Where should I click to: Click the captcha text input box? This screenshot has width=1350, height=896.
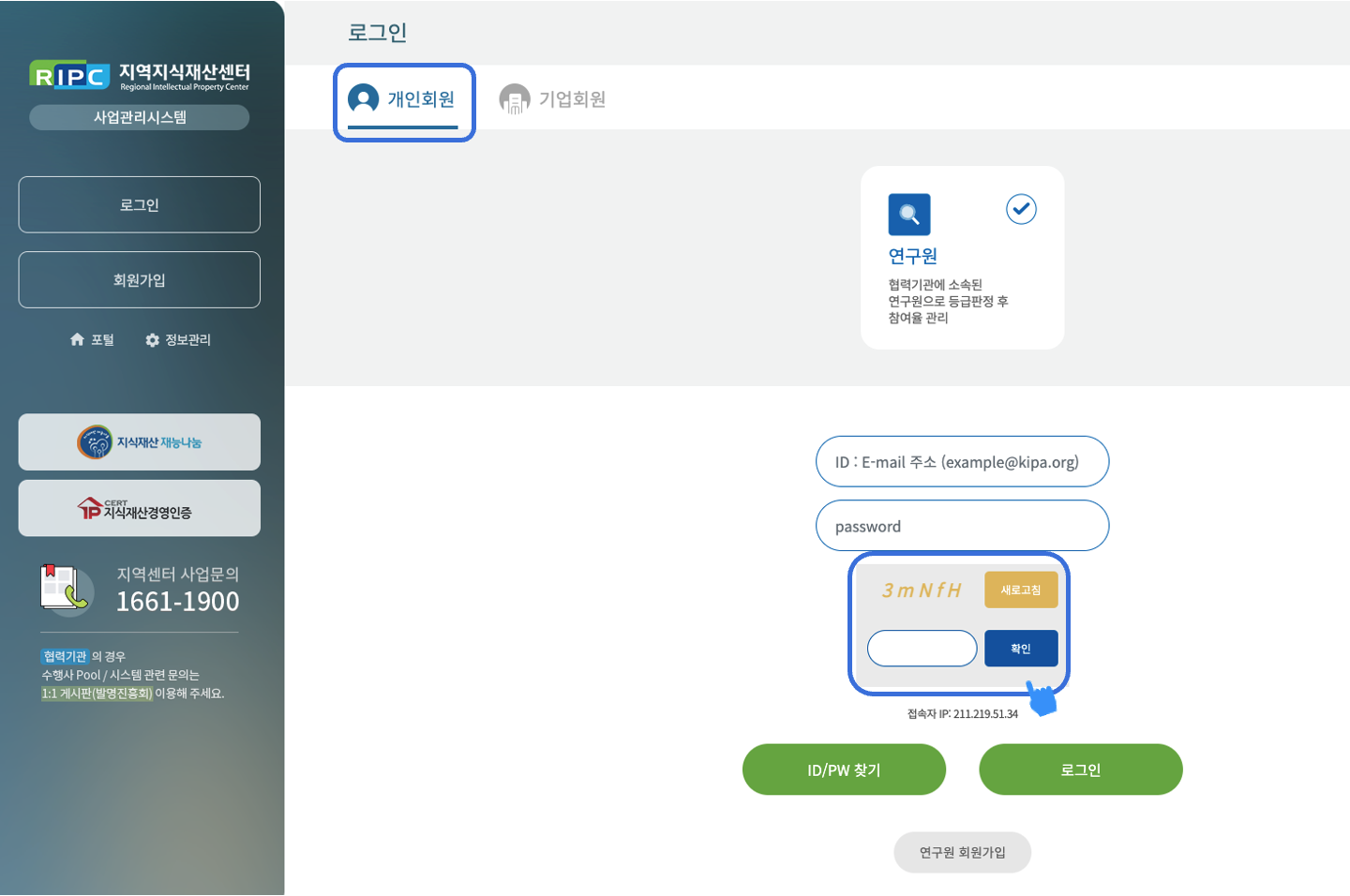tap(922, 649)
